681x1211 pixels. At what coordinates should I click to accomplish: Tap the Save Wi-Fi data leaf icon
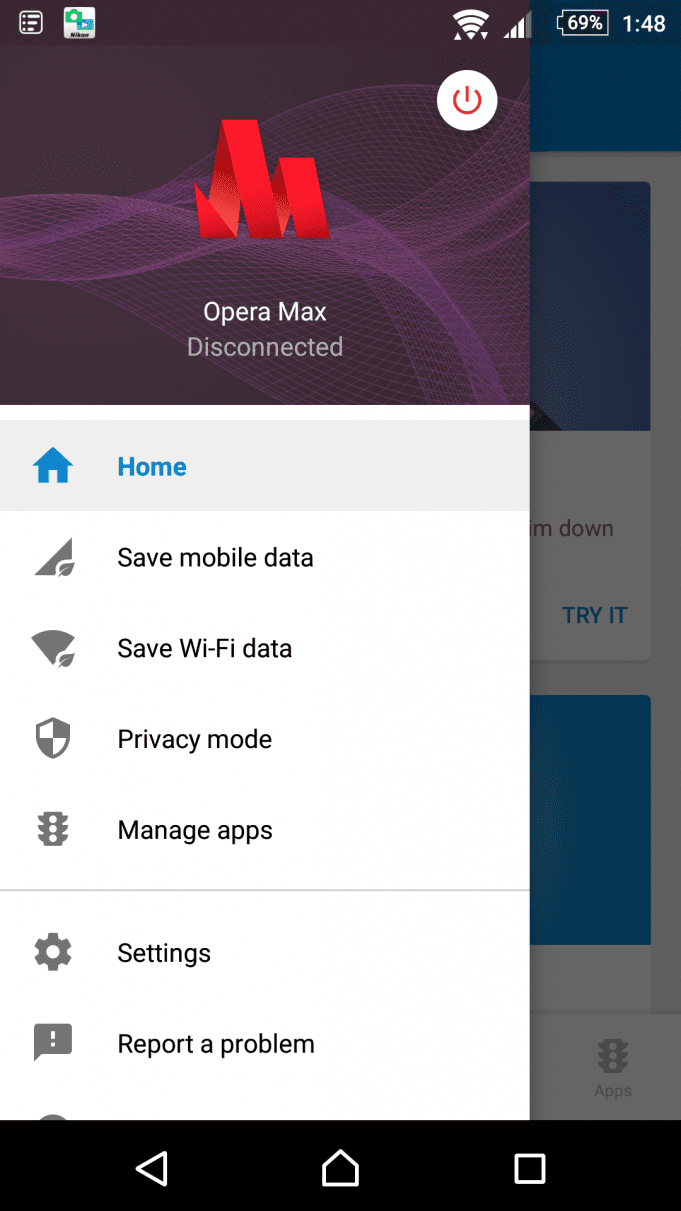coord(53,648)
